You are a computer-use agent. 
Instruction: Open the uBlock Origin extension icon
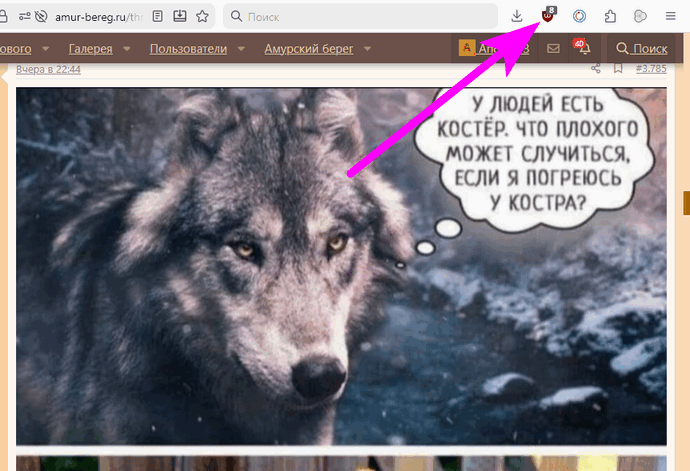(547, 16)
